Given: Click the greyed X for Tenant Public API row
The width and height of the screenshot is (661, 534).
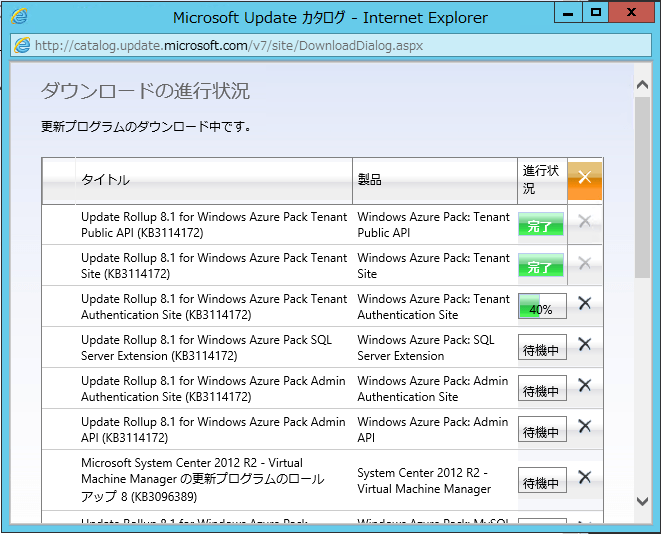Looking at the screenshot, I should 585,221.
